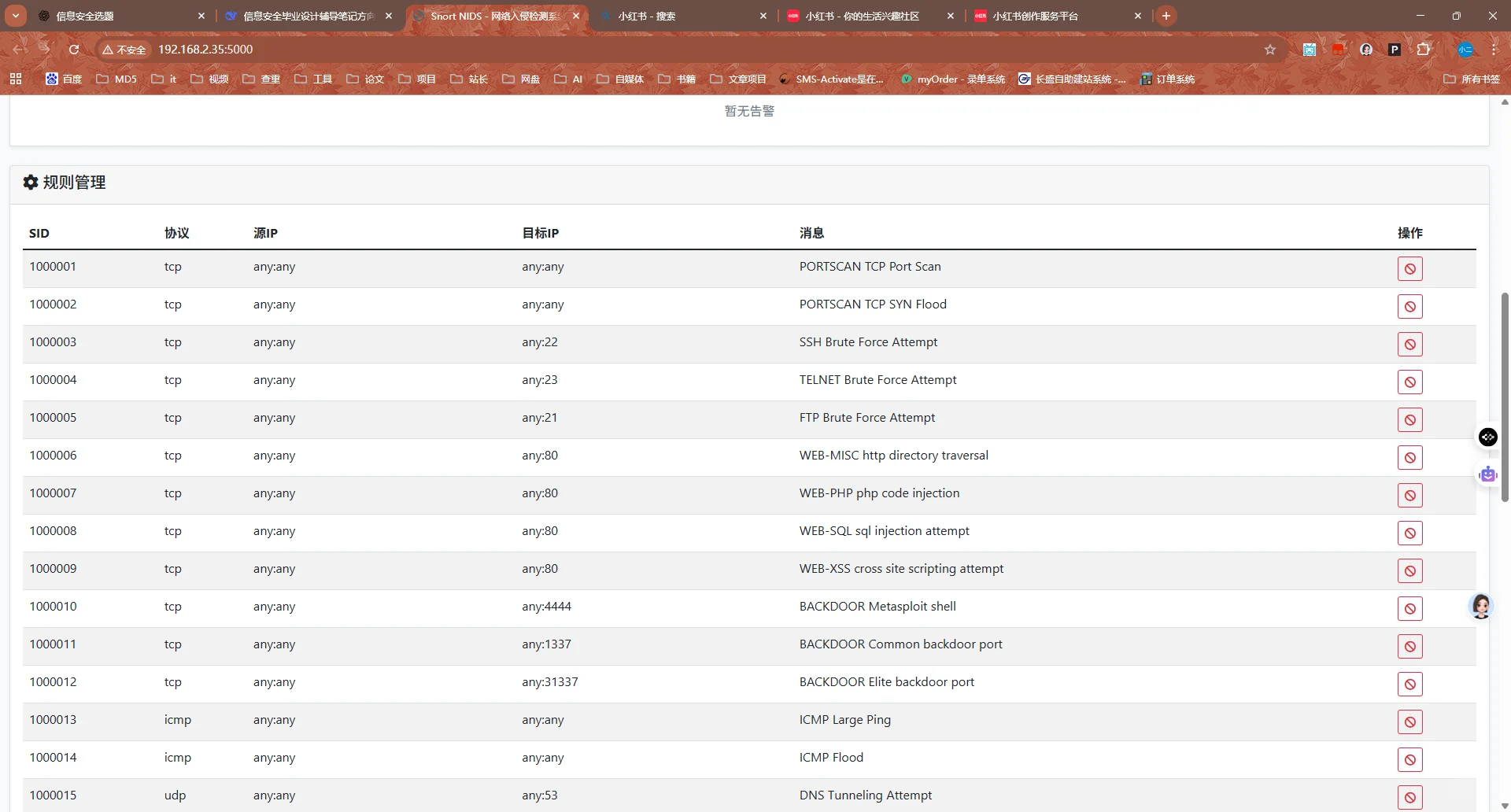Open the 订单系统 bookmark
1511x812 pixels.
1167,79
